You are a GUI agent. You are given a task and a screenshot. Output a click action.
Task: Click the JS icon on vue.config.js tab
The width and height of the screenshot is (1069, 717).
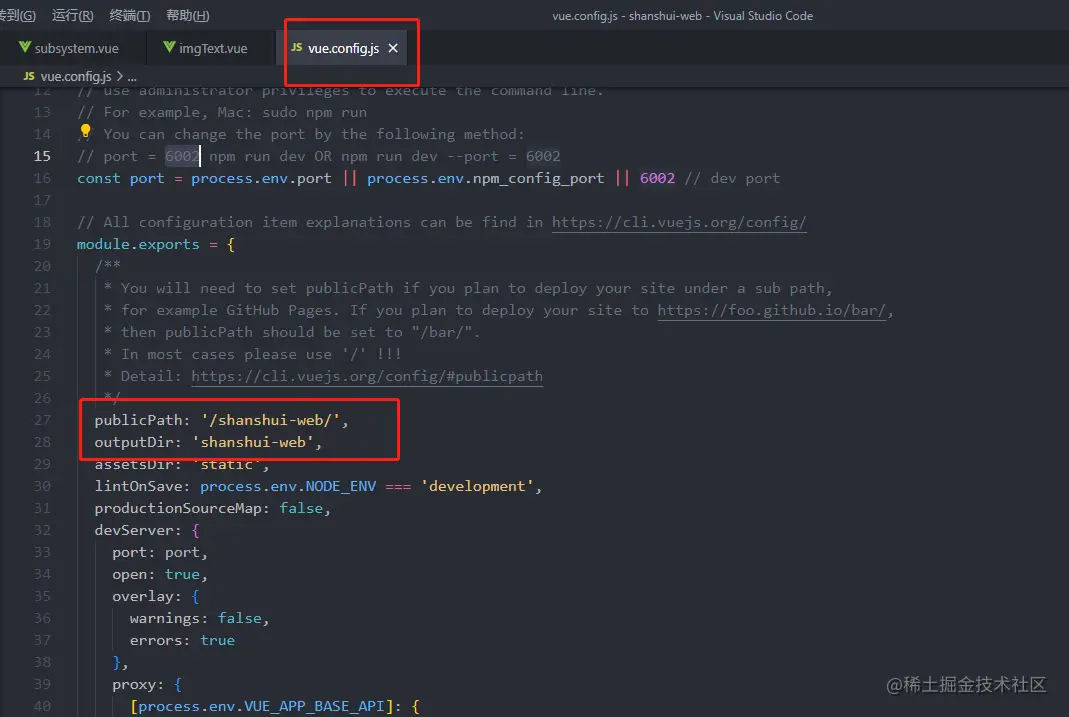297,47
